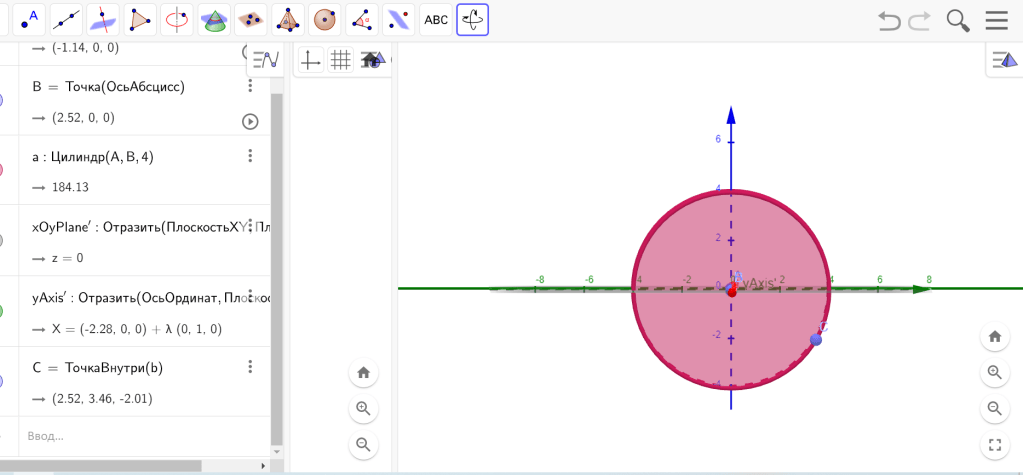The image size is (1023, 475).
Task: Select the Polygon tool
Action: 143,19
